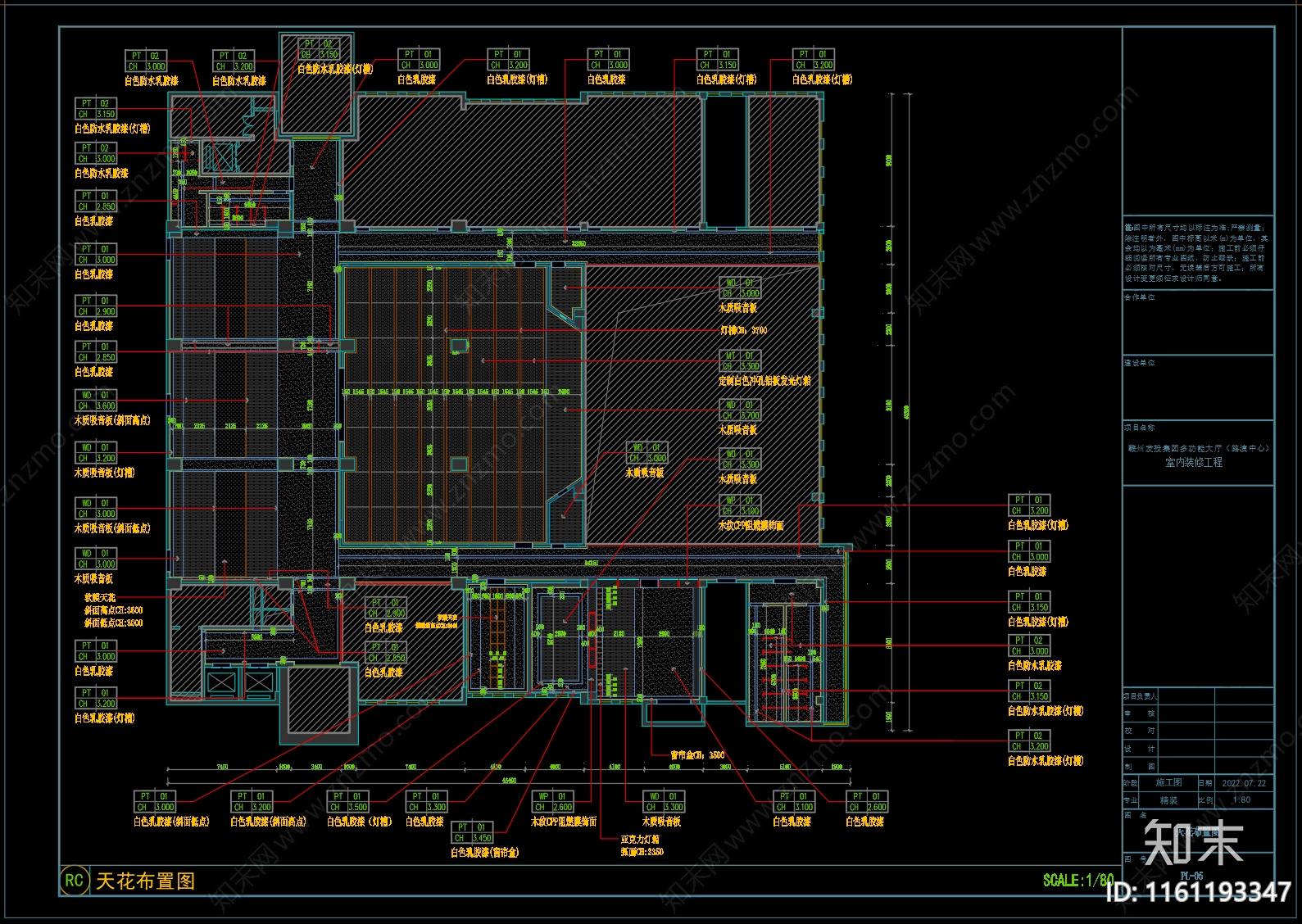Viewport: 1302px width, 924px height.
Task: Click the '建设单位' field label
Action: pos(1140,362)
